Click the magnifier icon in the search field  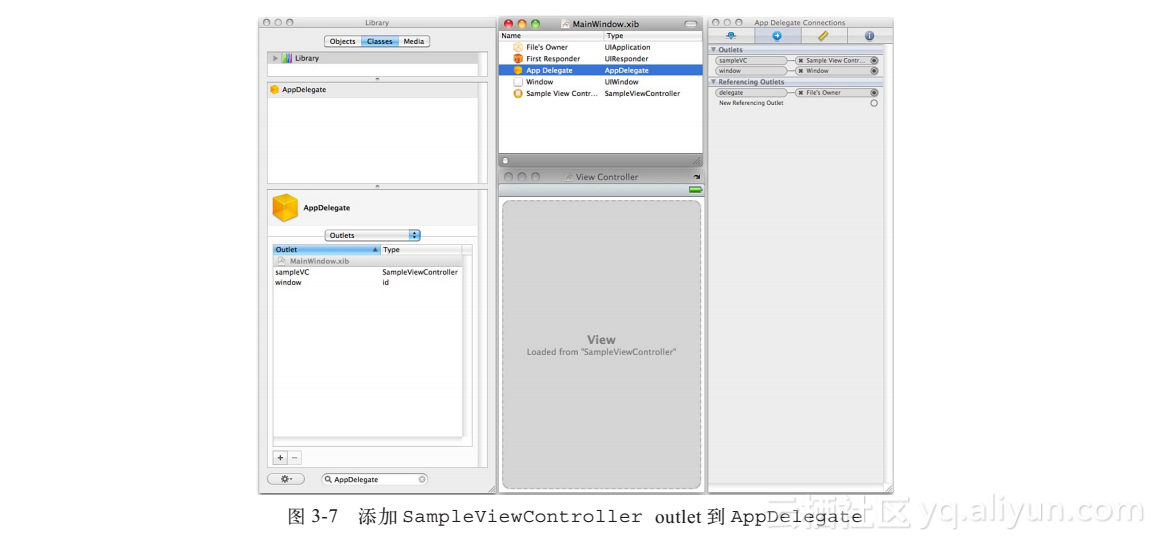pyautogui.click(x=329, y=479)
